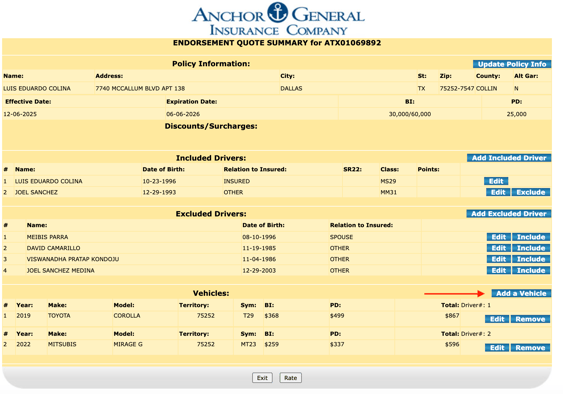Click the insured name LUIS EDUARDO COLINA in Policy Information
Screen dimensions: 563x394
[37, 88]
